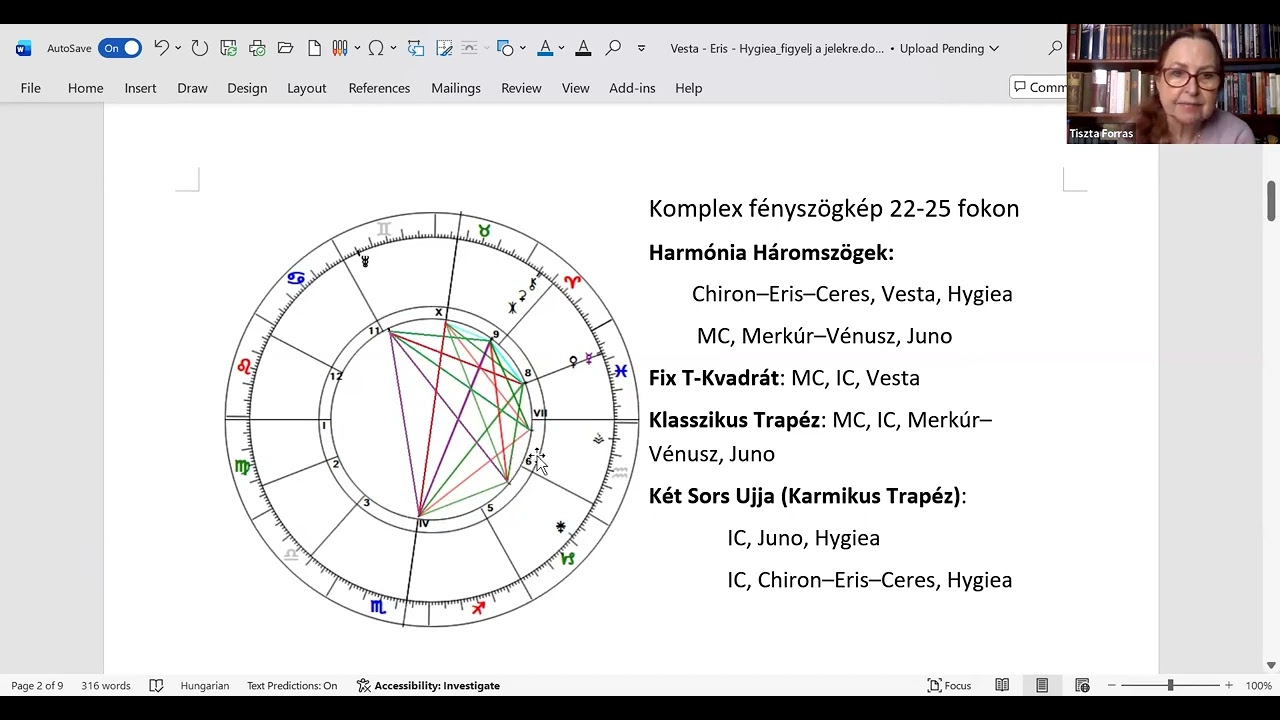Viewport: 1280px width, 720px height.
Task: Toggle Text Predictions: On
Action: click(292, 686)
